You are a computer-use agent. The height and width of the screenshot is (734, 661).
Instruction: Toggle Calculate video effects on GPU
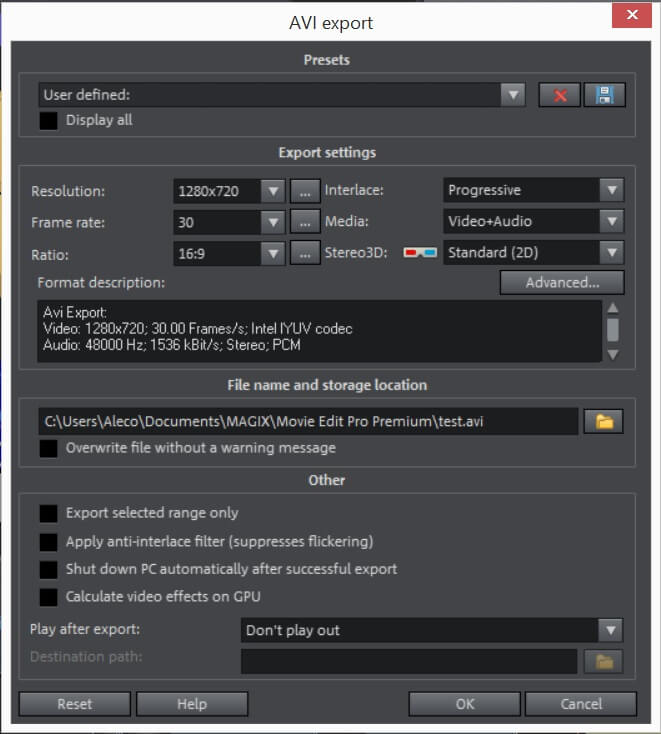pyautogui.click(x=49, y=597)
